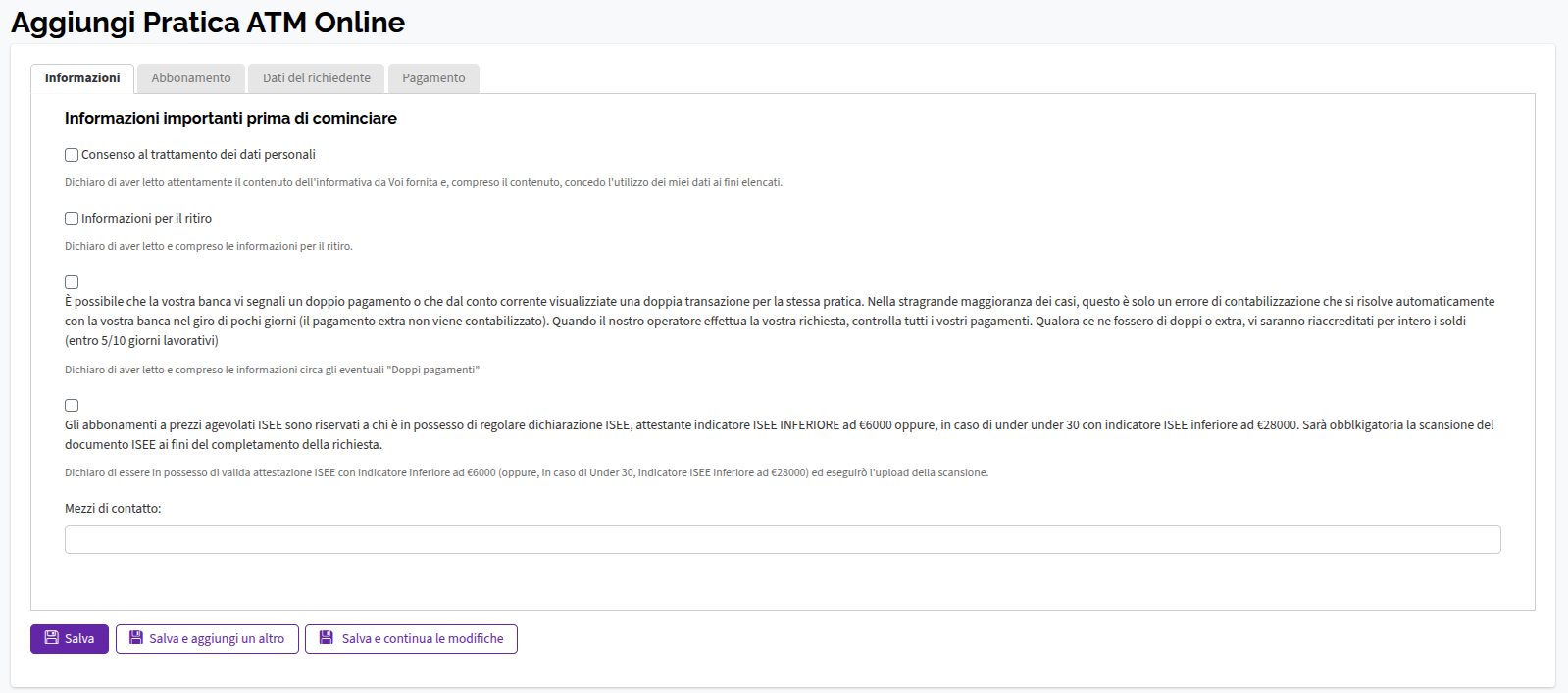Click save icon in 'Salva e aggiungi un altro'
Image resolution: width=1568 pixels, height=693 pixels.
tap(136, 638)
